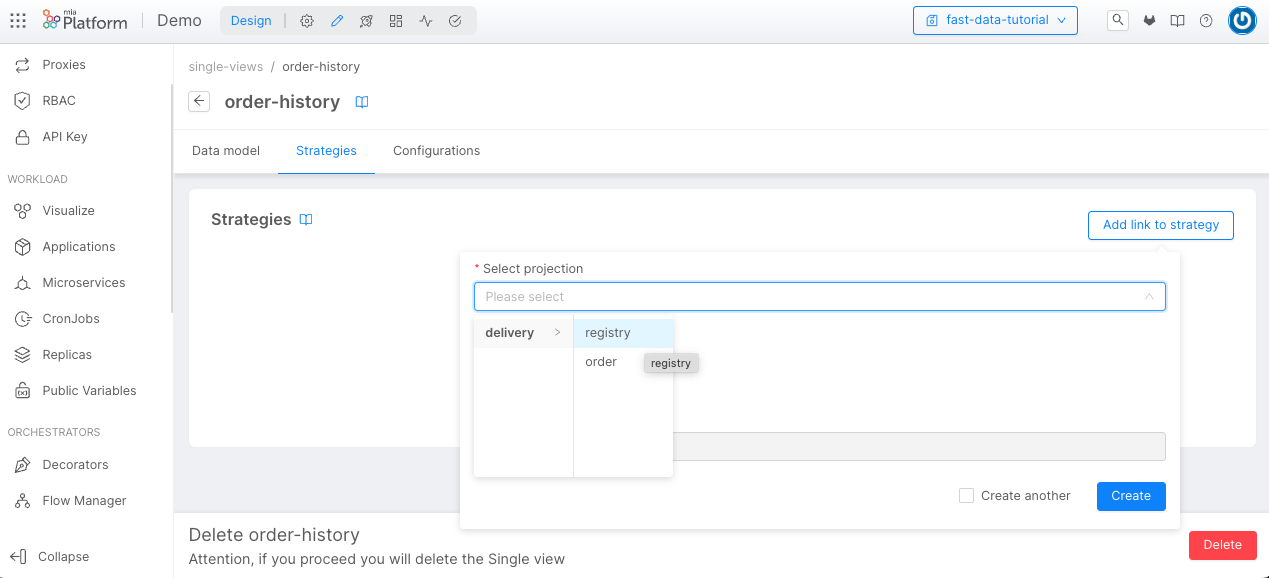Switch to the Configurations tab
1269x578 pixels.
coord(436,150)
